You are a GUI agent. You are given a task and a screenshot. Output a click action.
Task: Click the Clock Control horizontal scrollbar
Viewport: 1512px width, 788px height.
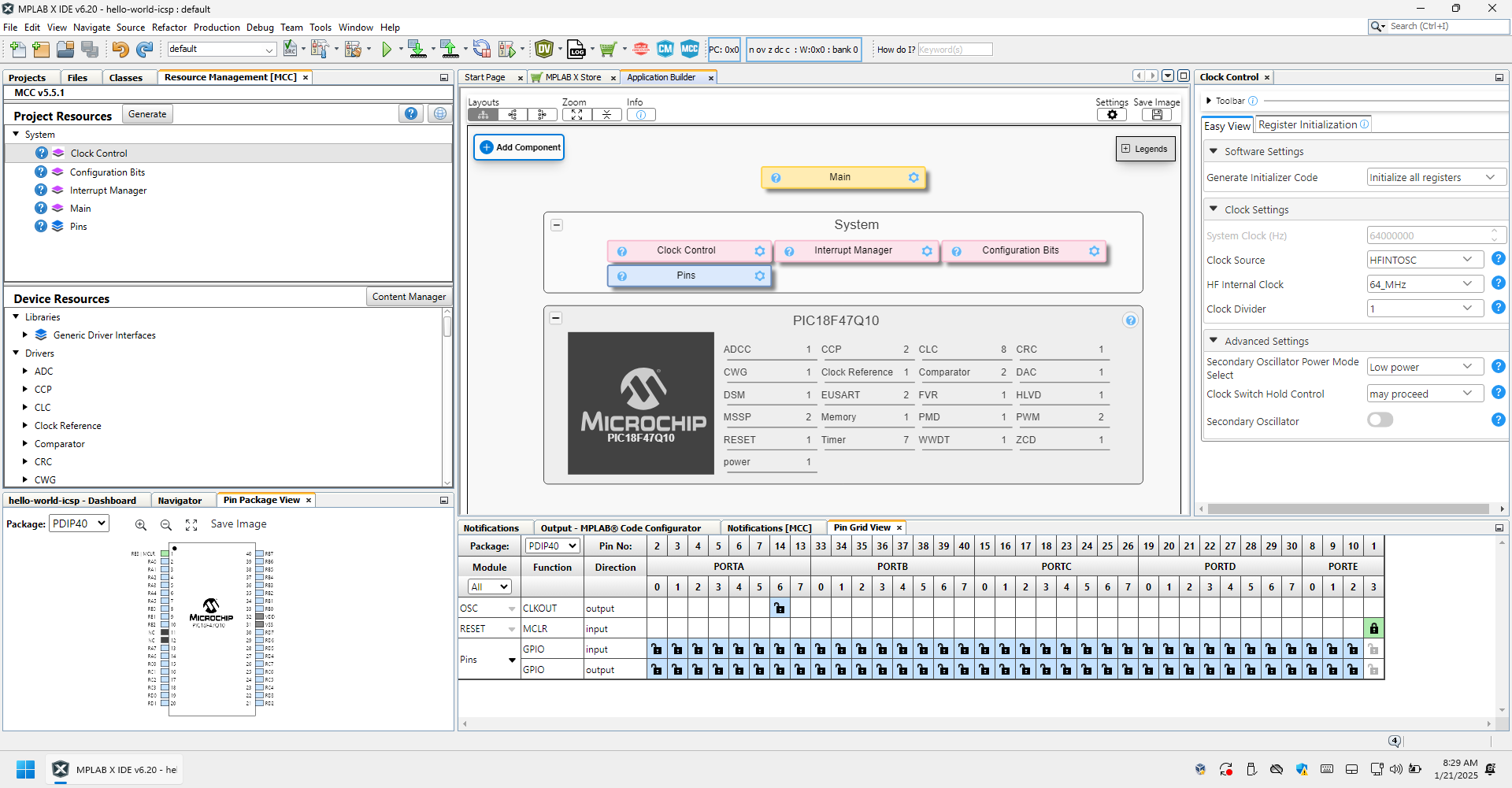click(1348, 509)
